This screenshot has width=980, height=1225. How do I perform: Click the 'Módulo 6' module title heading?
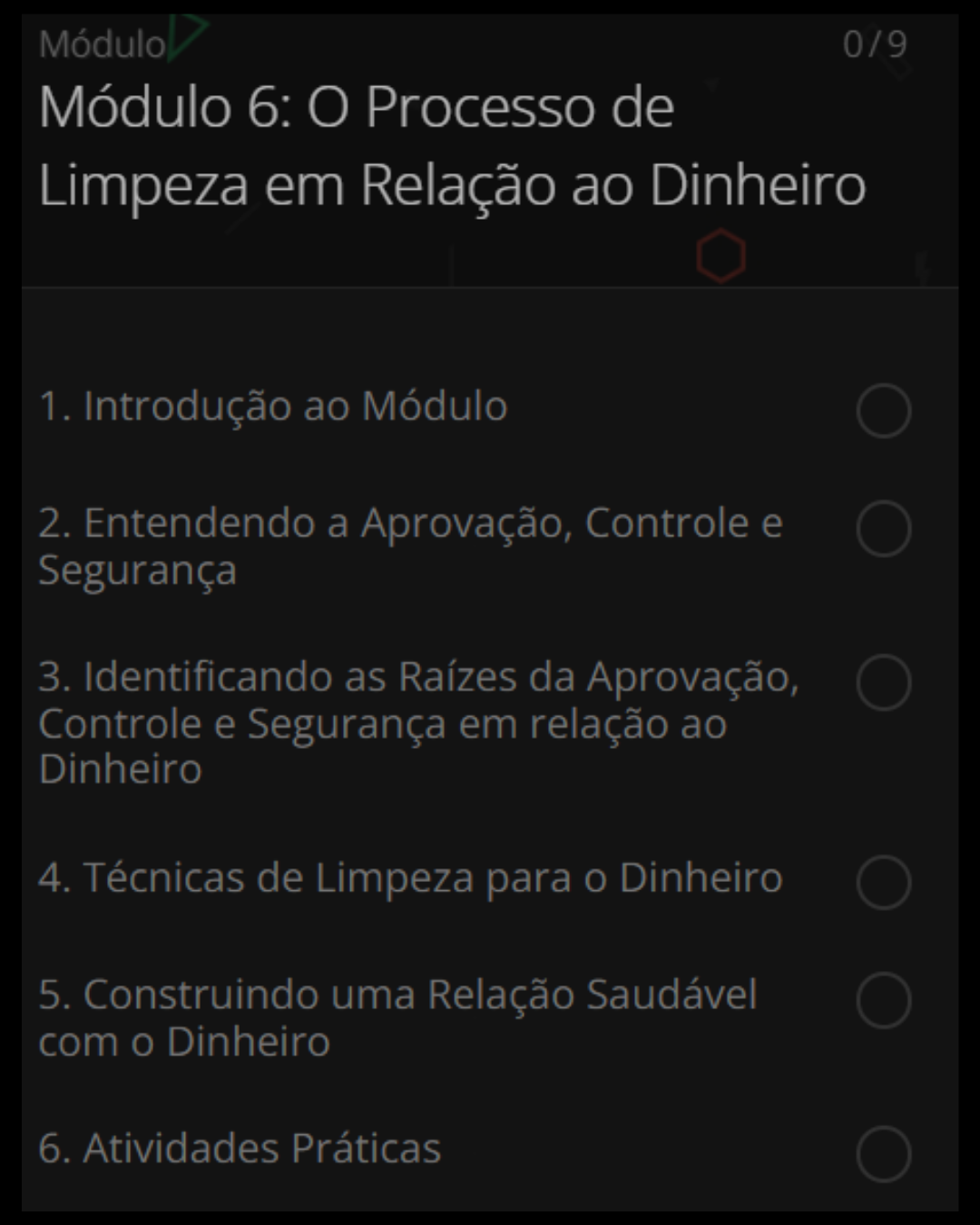pyautogui.click(x=451, y=145)
